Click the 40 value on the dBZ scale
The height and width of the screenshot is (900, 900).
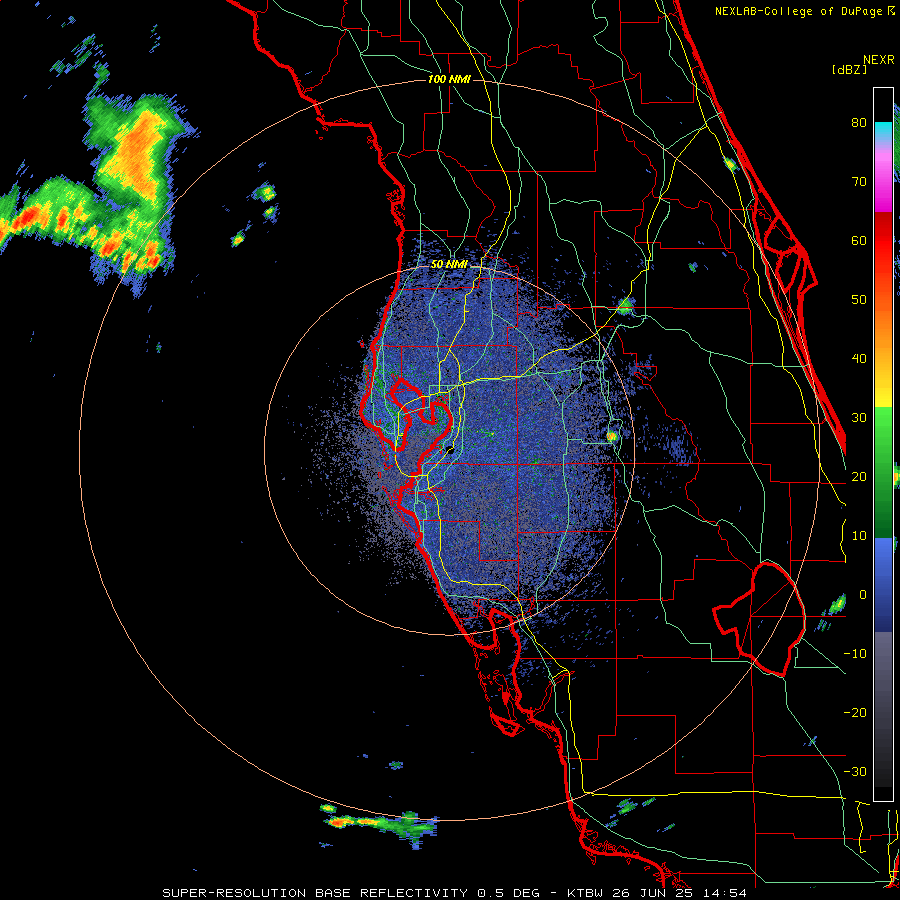(x=859, y=359)
